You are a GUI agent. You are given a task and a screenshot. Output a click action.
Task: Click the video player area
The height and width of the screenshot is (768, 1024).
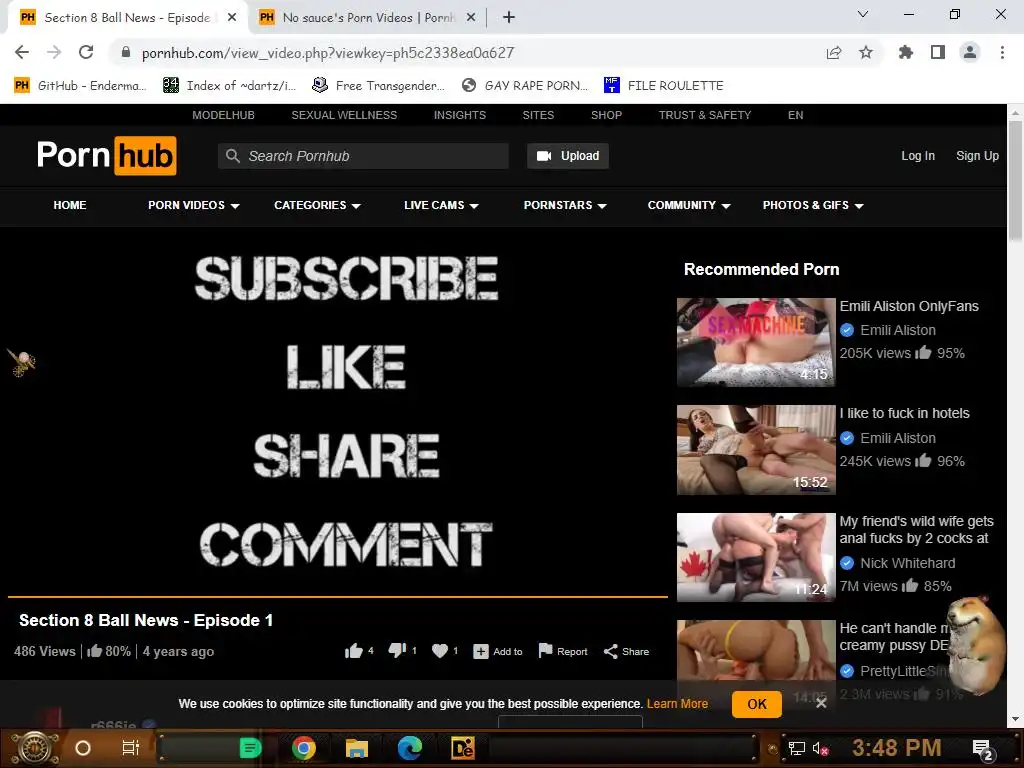click(x=338, y=411)
